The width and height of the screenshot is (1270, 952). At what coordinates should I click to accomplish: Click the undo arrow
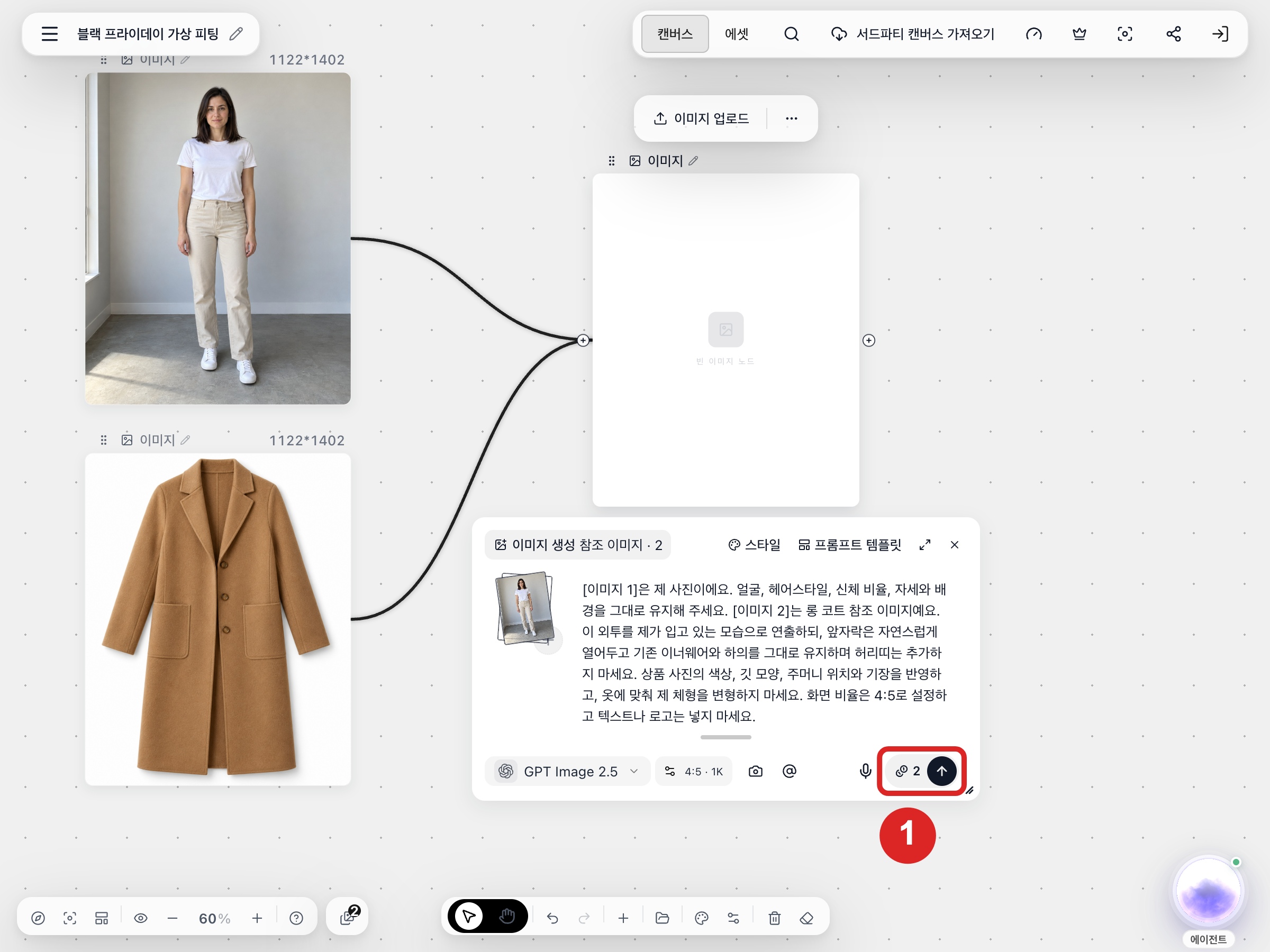[x=552, y=918]
